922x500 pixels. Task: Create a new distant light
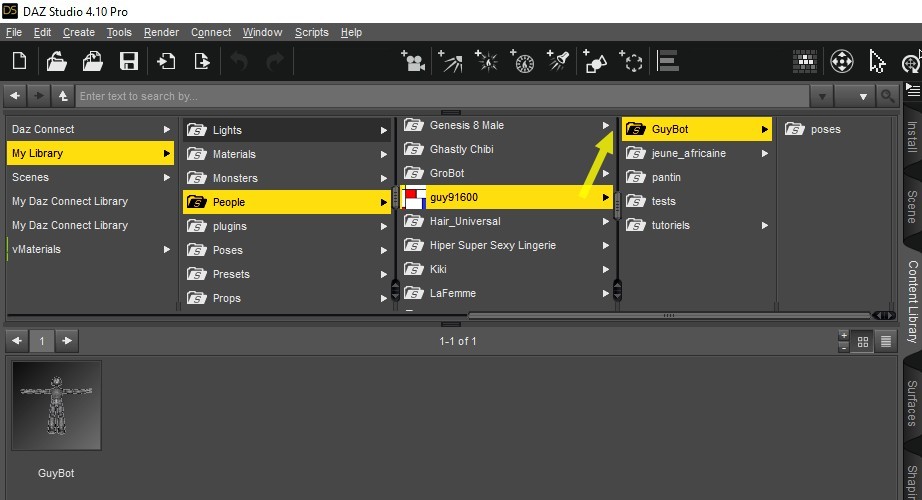450,61
